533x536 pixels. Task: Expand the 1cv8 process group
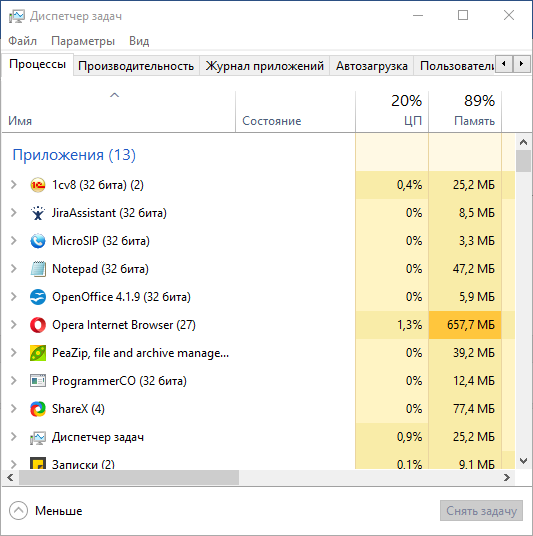coord(14,185)
